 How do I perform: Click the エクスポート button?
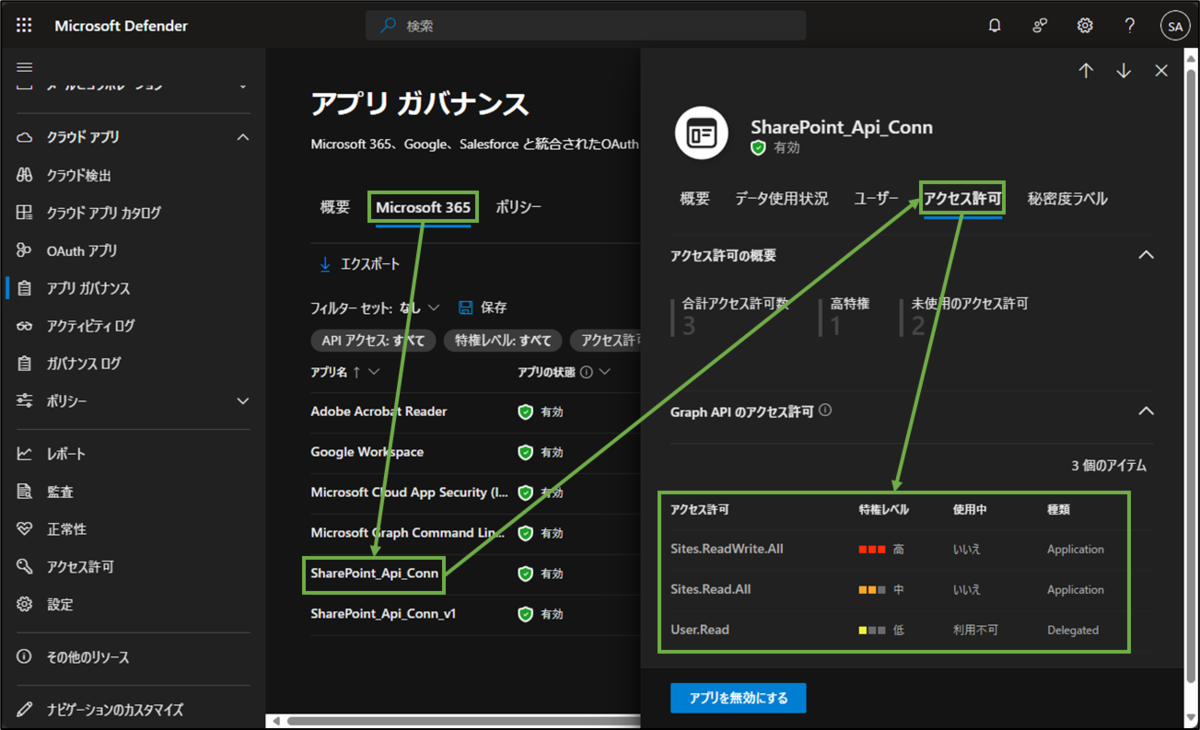[x=359, y=264]
